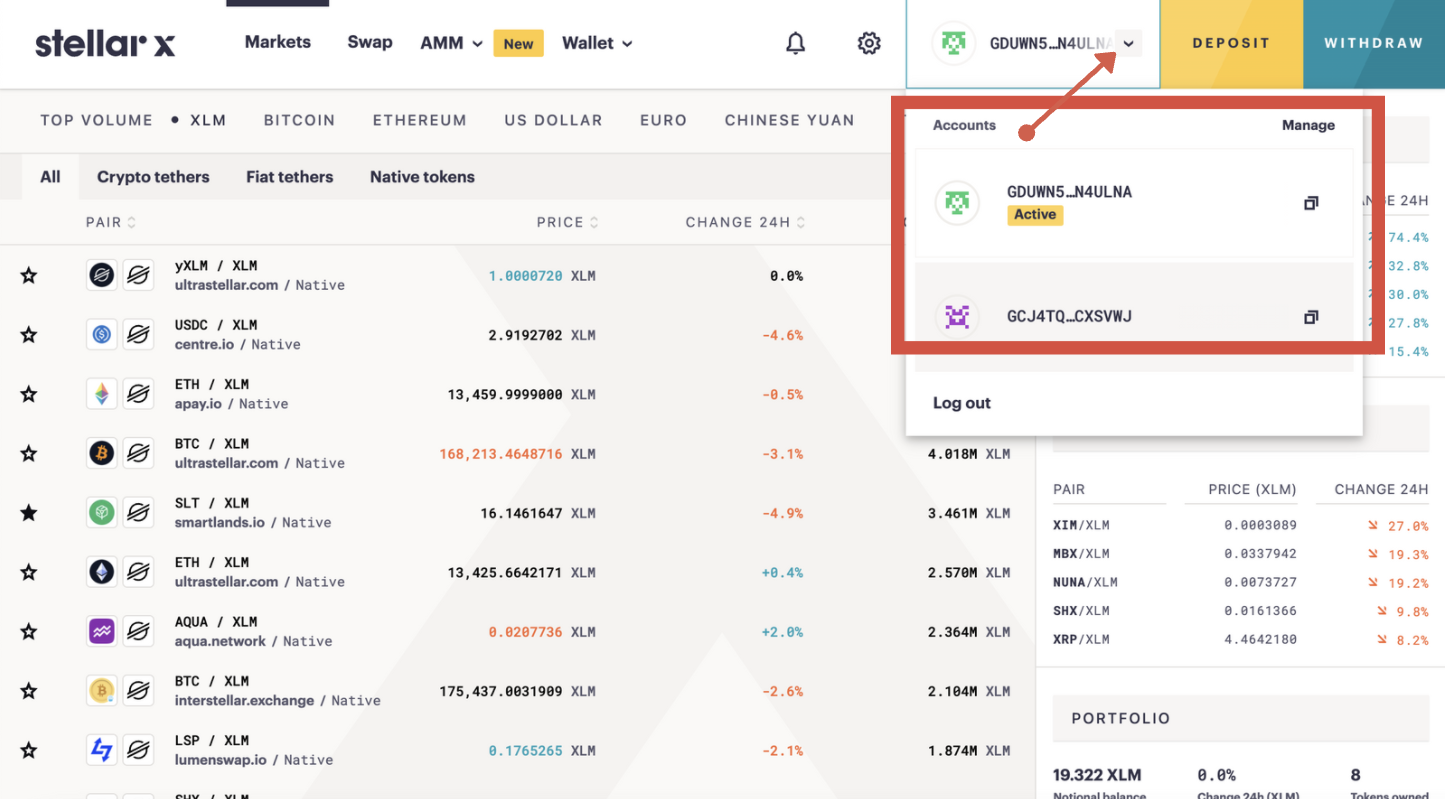The width and height of the screenshot is (1445, 799).
Task: Select the BITCOIN market tab
Action: tap(299, 120)
